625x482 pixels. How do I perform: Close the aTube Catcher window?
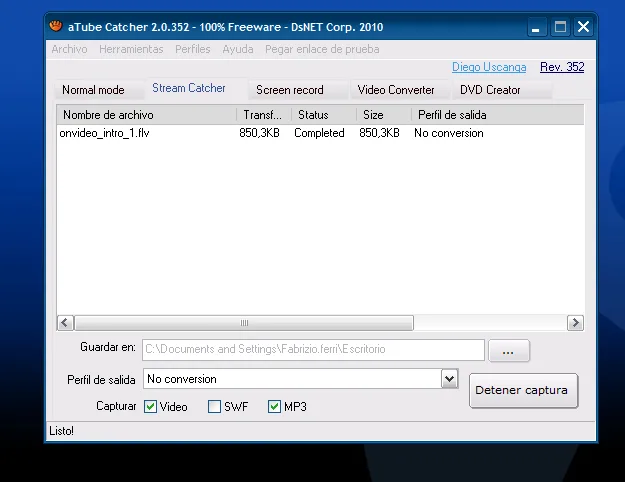pos(584,27)
